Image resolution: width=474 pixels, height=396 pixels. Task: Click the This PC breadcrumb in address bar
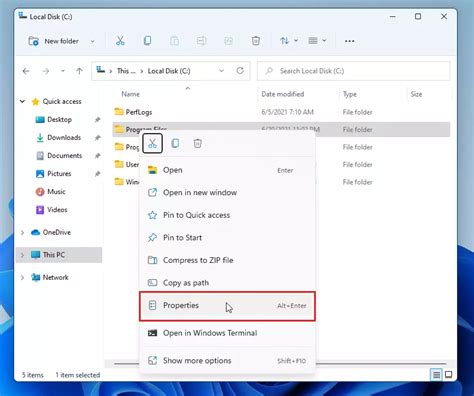[126, 71]
